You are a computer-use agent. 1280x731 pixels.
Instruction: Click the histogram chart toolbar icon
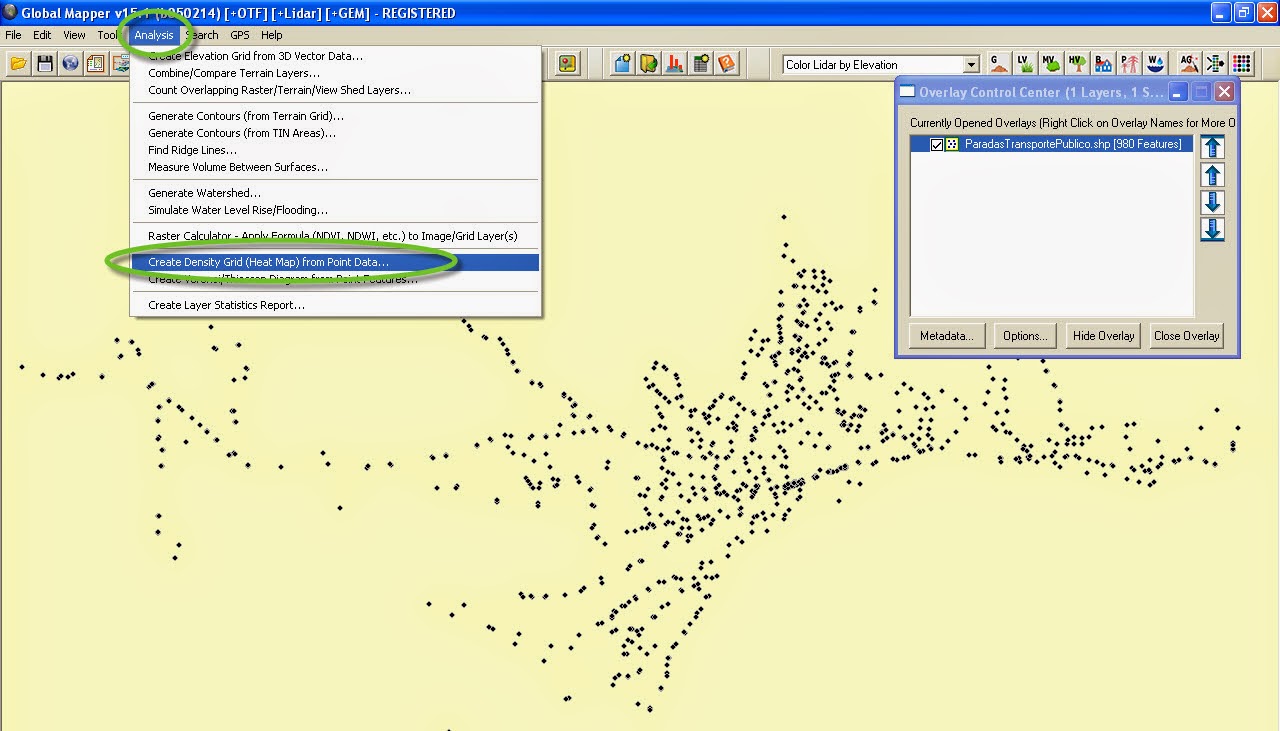[x=673, y=62]
